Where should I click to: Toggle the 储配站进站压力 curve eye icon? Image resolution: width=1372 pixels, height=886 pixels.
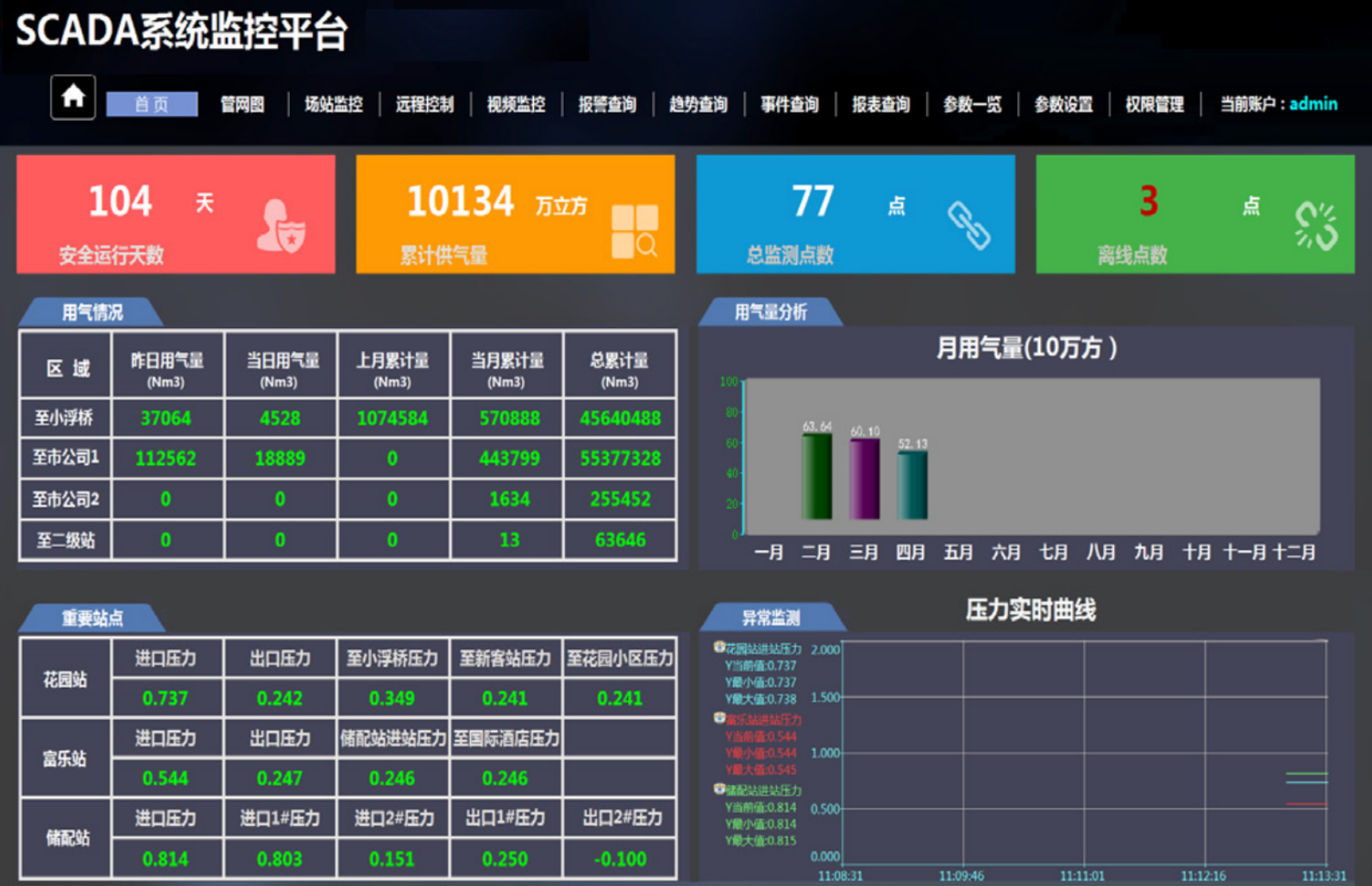pos(720,790)
